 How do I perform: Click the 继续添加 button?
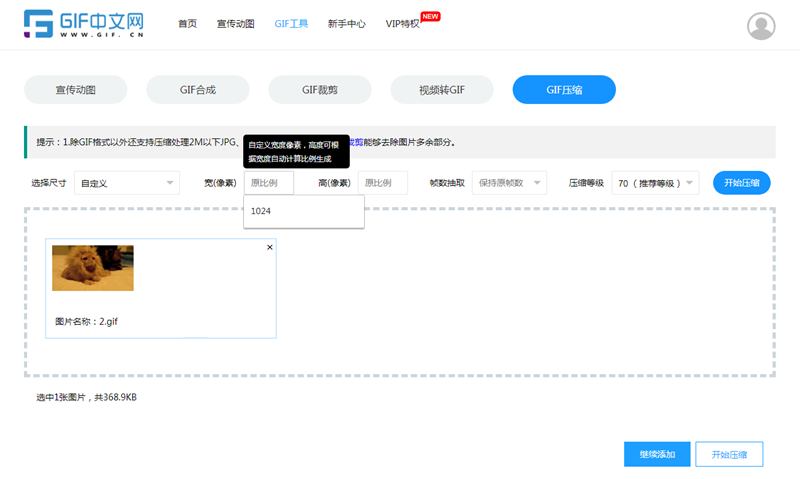point(657,454)
